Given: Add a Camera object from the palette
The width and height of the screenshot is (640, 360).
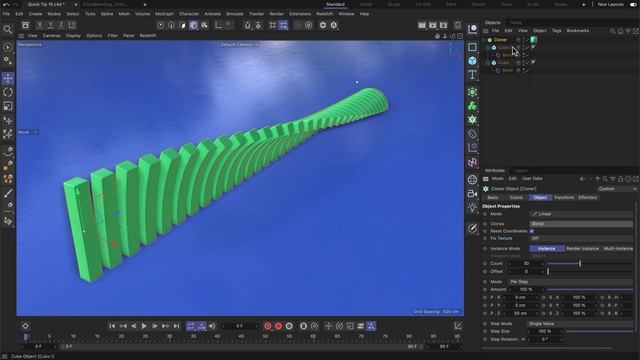Looking at the screenshot, I should pos(472,193).
